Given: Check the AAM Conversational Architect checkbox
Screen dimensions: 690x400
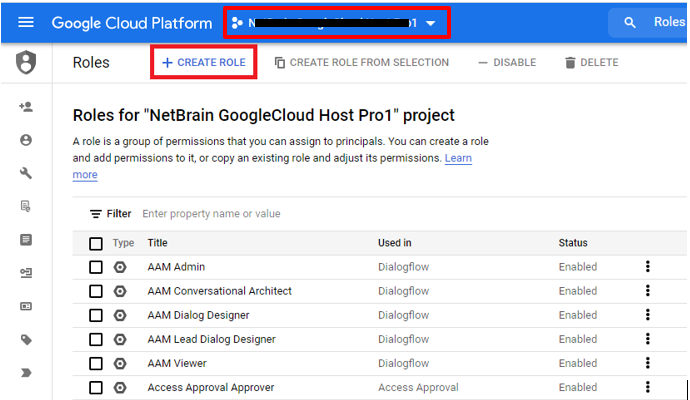Looking at the screenshot, I should (95, 291).
